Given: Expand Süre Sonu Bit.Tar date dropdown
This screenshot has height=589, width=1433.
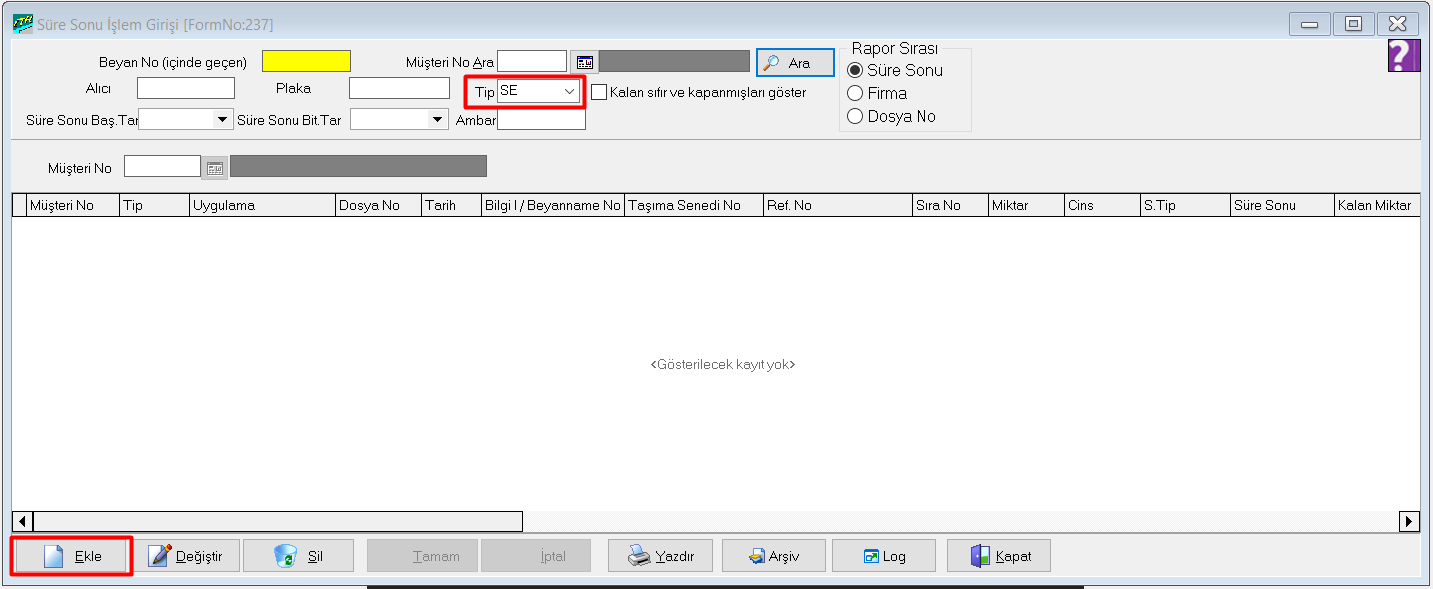Looking at the screenshot, I should tap(437, 120).
